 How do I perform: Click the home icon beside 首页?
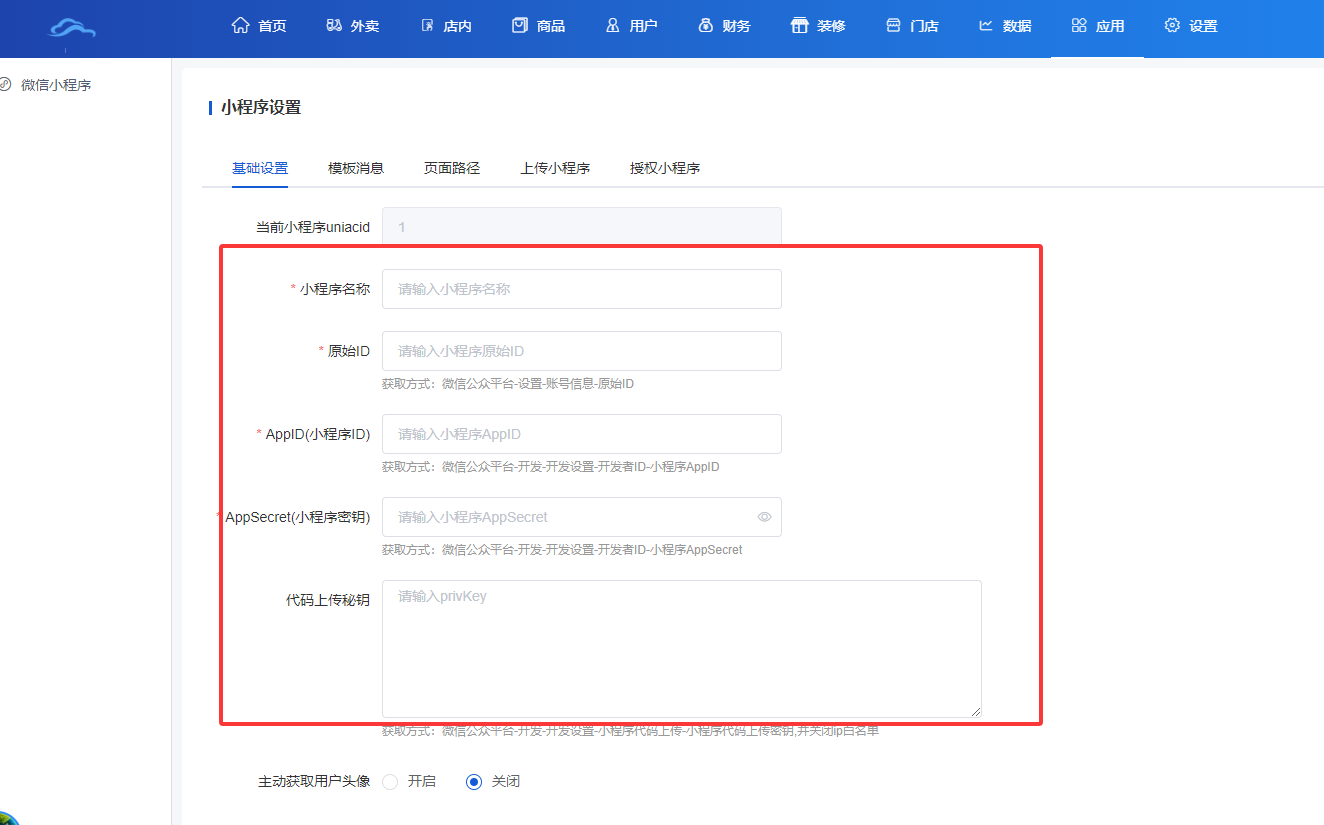coord(240,25)
